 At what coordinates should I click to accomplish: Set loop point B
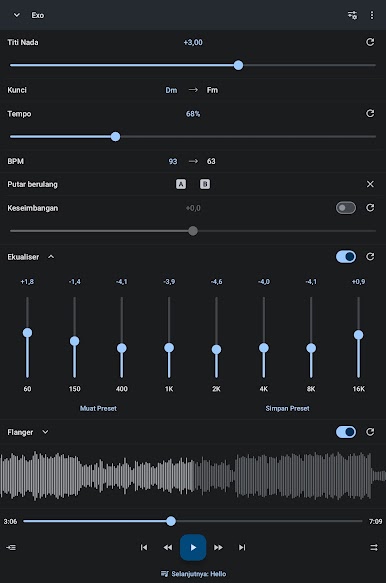(205, 184)
